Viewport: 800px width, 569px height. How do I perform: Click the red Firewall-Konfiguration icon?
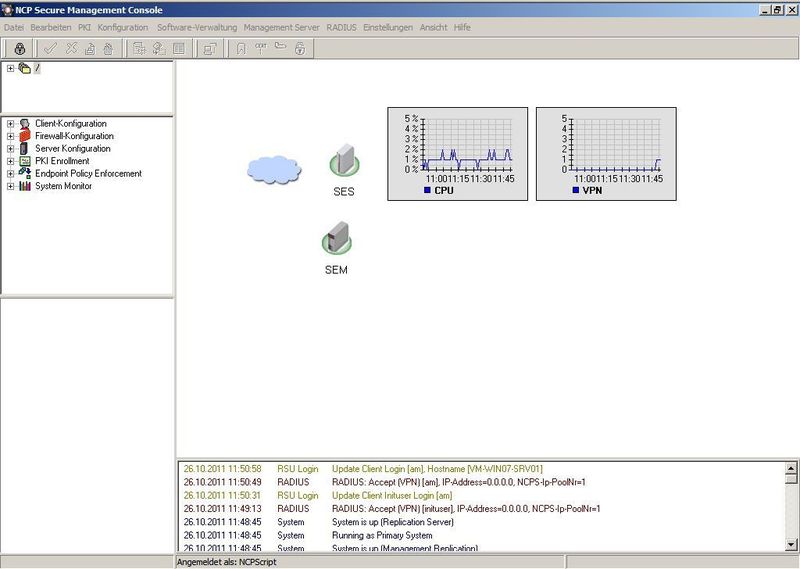(x=24, y=136)
